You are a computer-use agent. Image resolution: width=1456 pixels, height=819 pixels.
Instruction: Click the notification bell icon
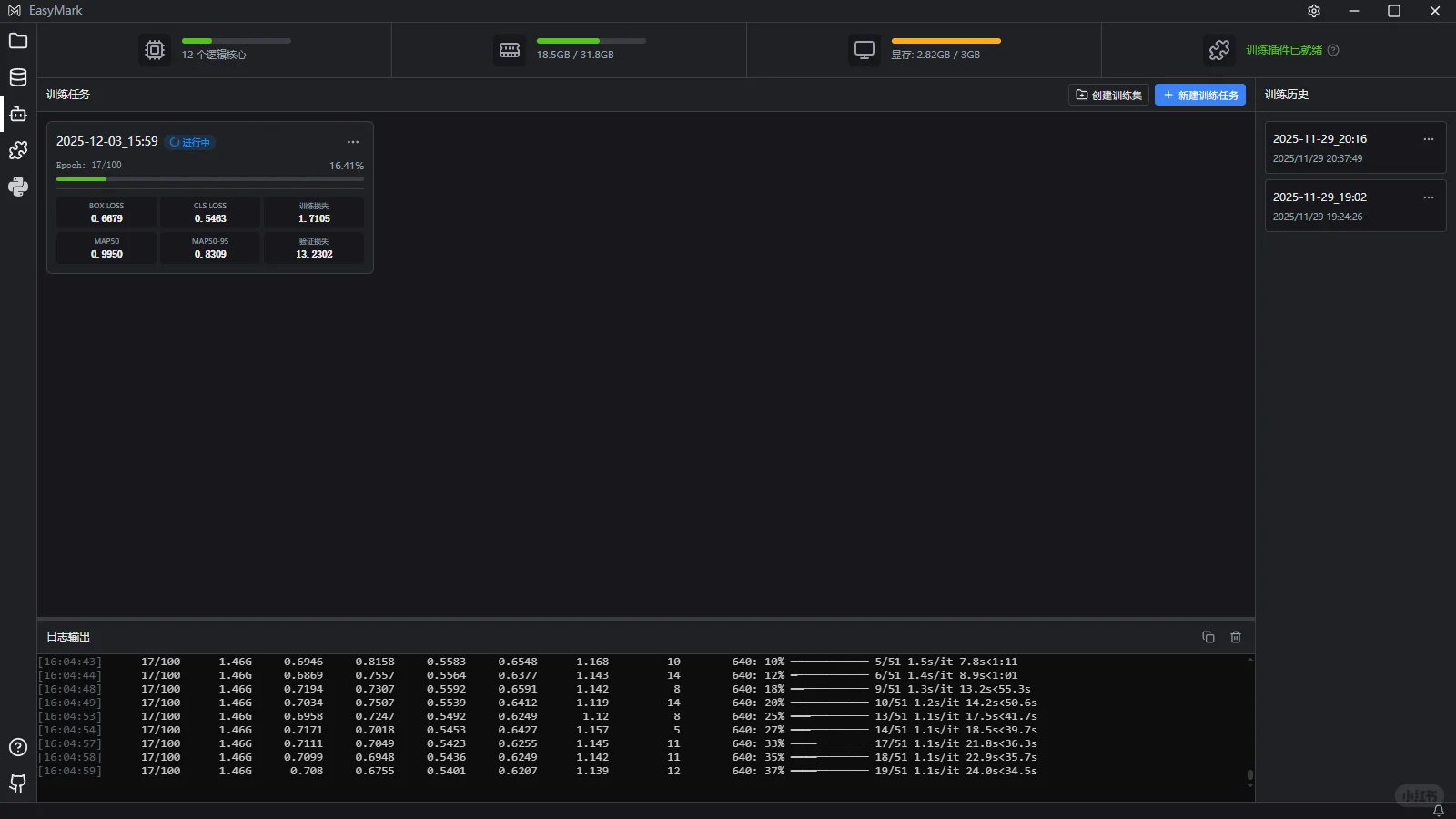1439,810
